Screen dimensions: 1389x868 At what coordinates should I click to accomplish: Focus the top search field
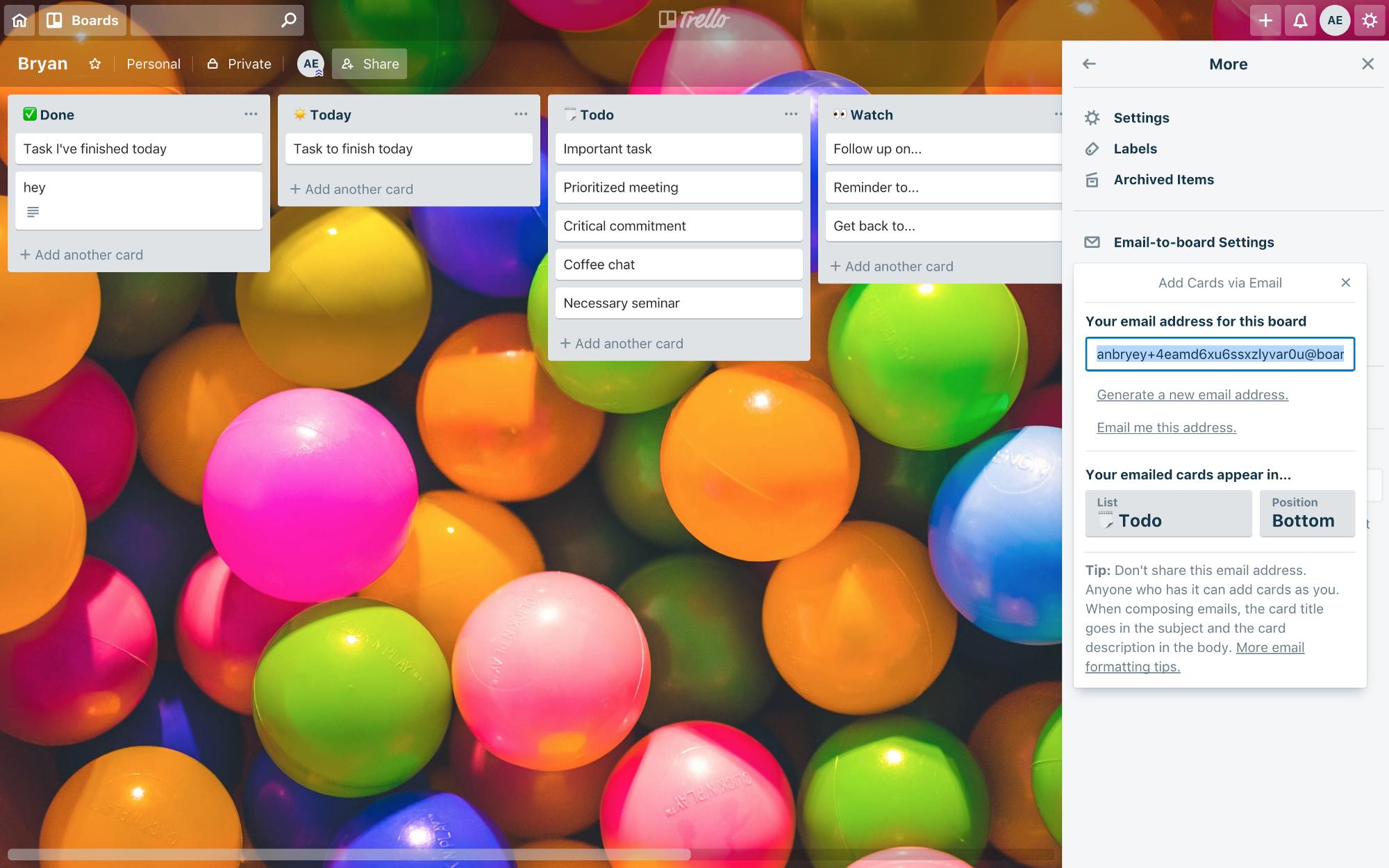[x=217, y=20]
